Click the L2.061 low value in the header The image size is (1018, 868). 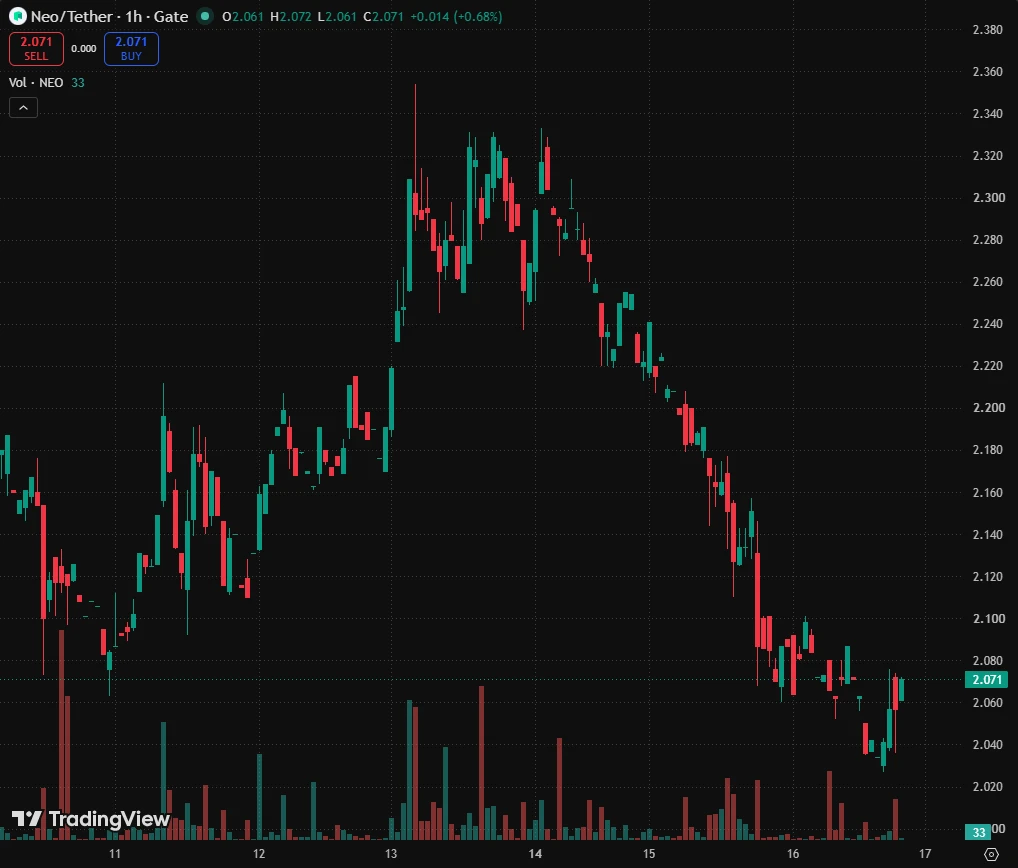point(337,17)
